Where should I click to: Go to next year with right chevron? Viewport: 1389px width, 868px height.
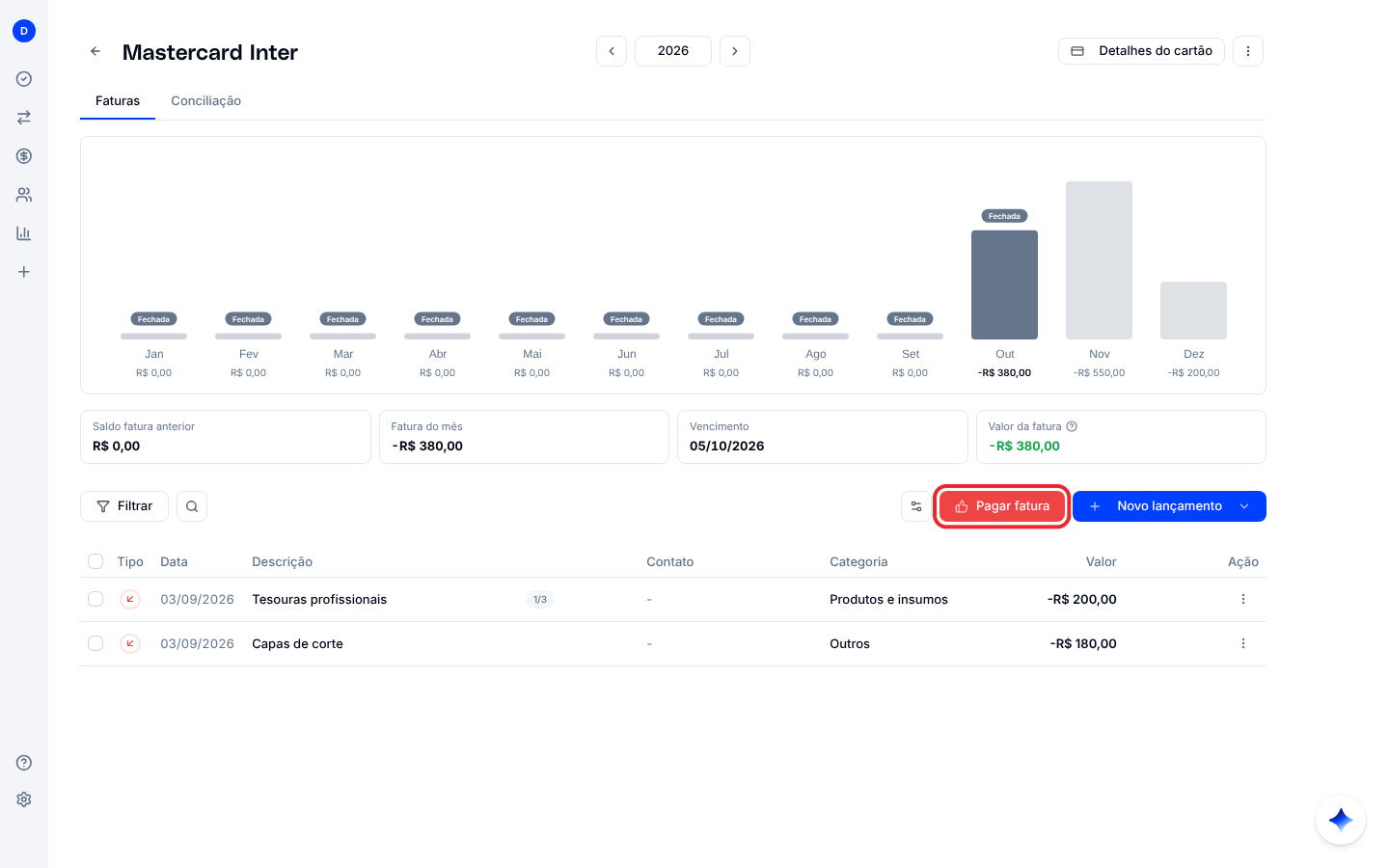click(735, 51)
